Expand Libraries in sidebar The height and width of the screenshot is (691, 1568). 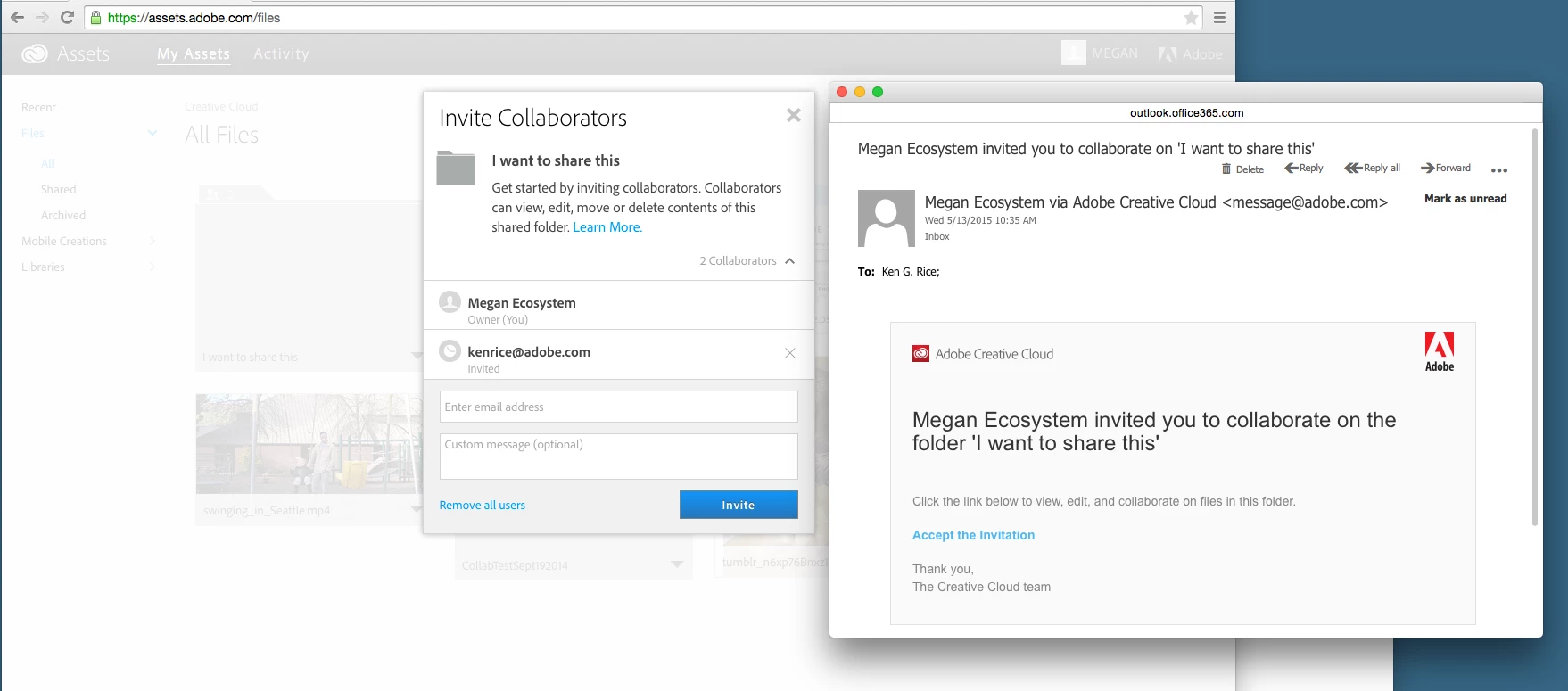[x=153, y=267]
